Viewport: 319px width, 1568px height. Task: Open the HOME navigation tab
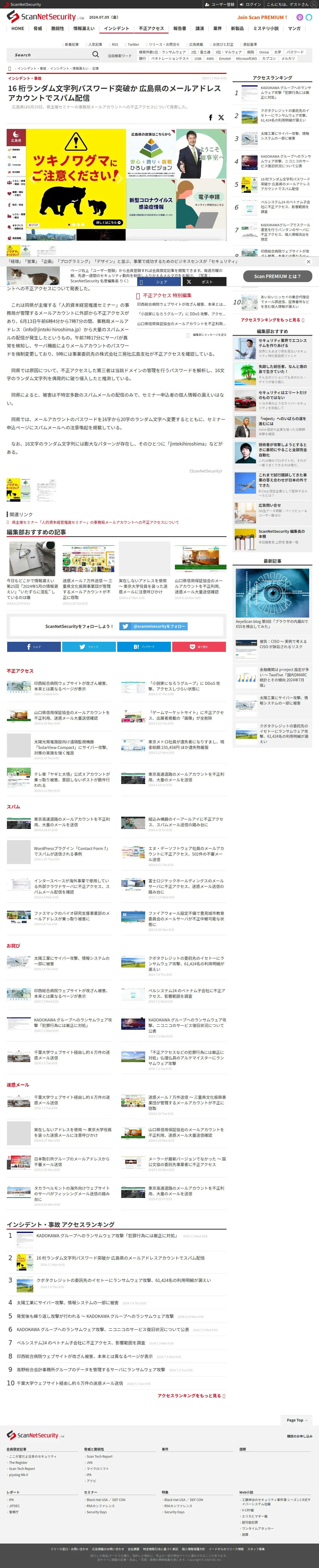(18, 29)
